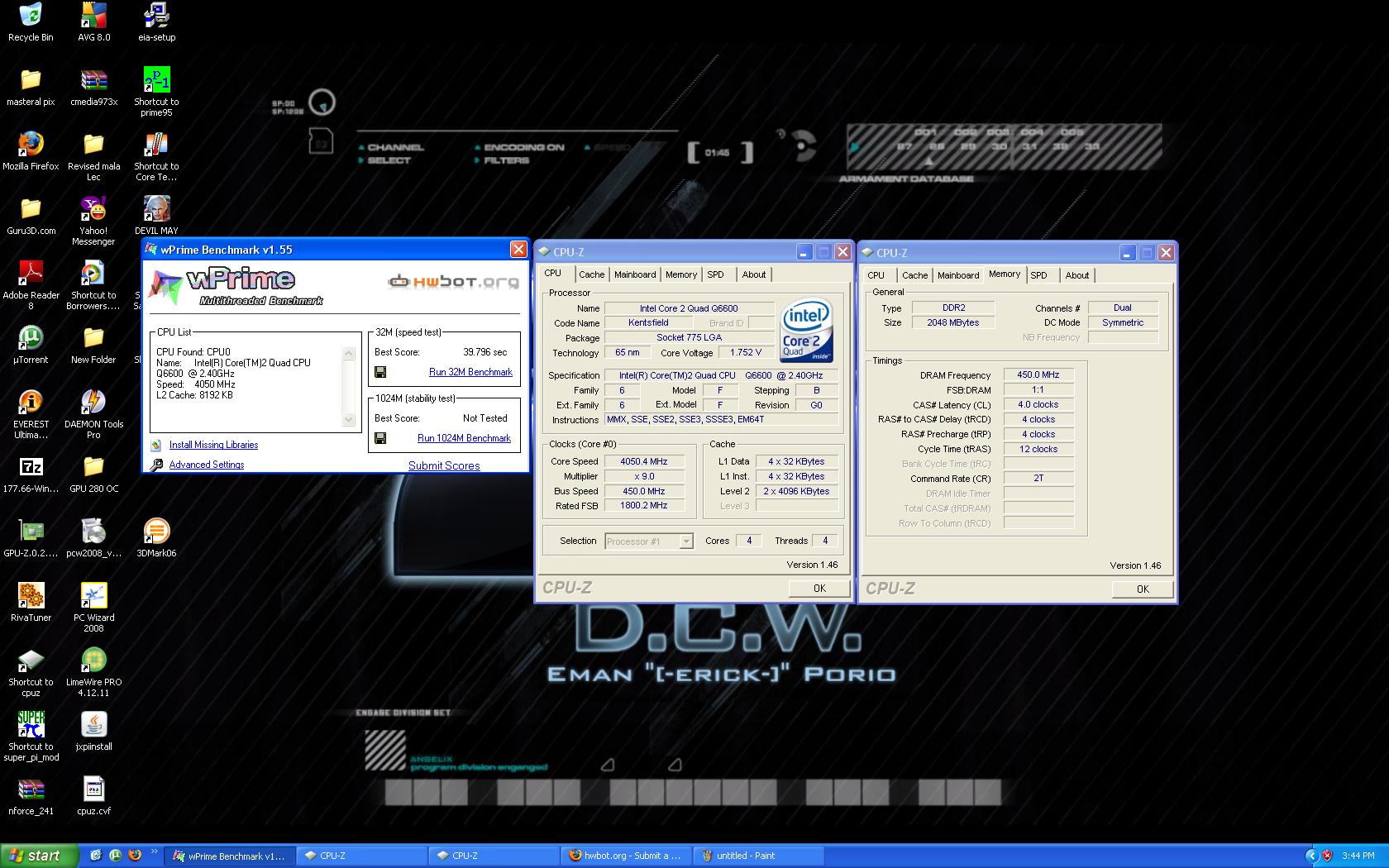1389x868 pixels.
Task: Click the Core Speed 4050.4 MHz field
Action: pos(644,461)
